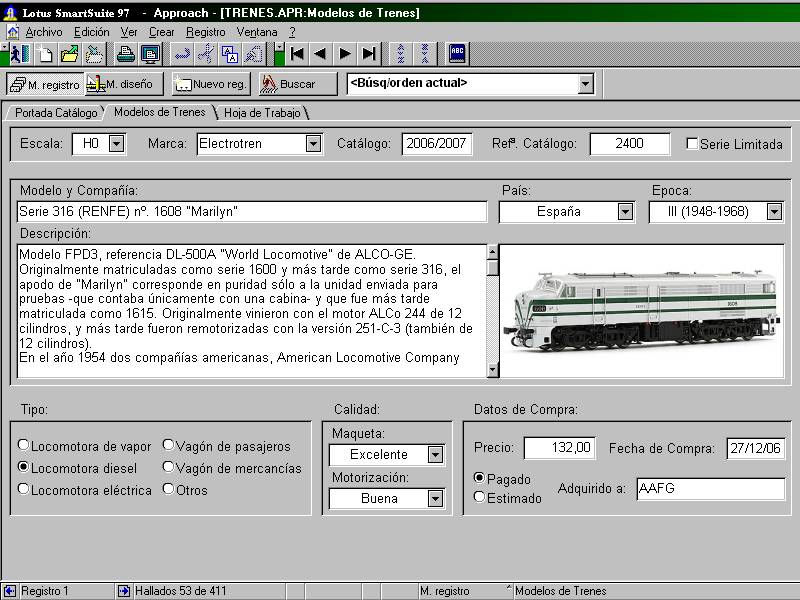The image size is (800, 600).
Task: Expand the Maqueta quality dropdown
Action: (435, 455)
